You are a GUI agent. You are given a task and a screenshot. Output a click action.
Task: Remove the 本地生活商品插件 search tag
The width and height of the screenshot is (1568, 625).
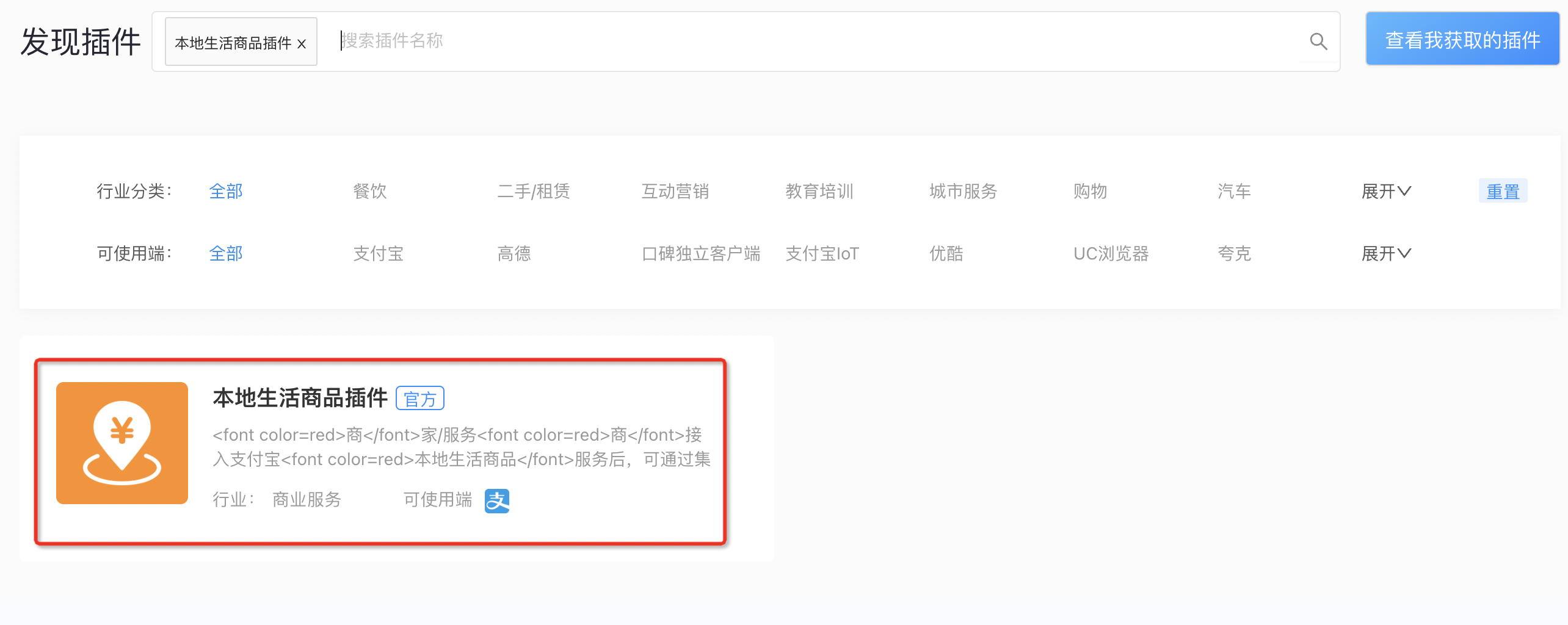click(302, 44)
